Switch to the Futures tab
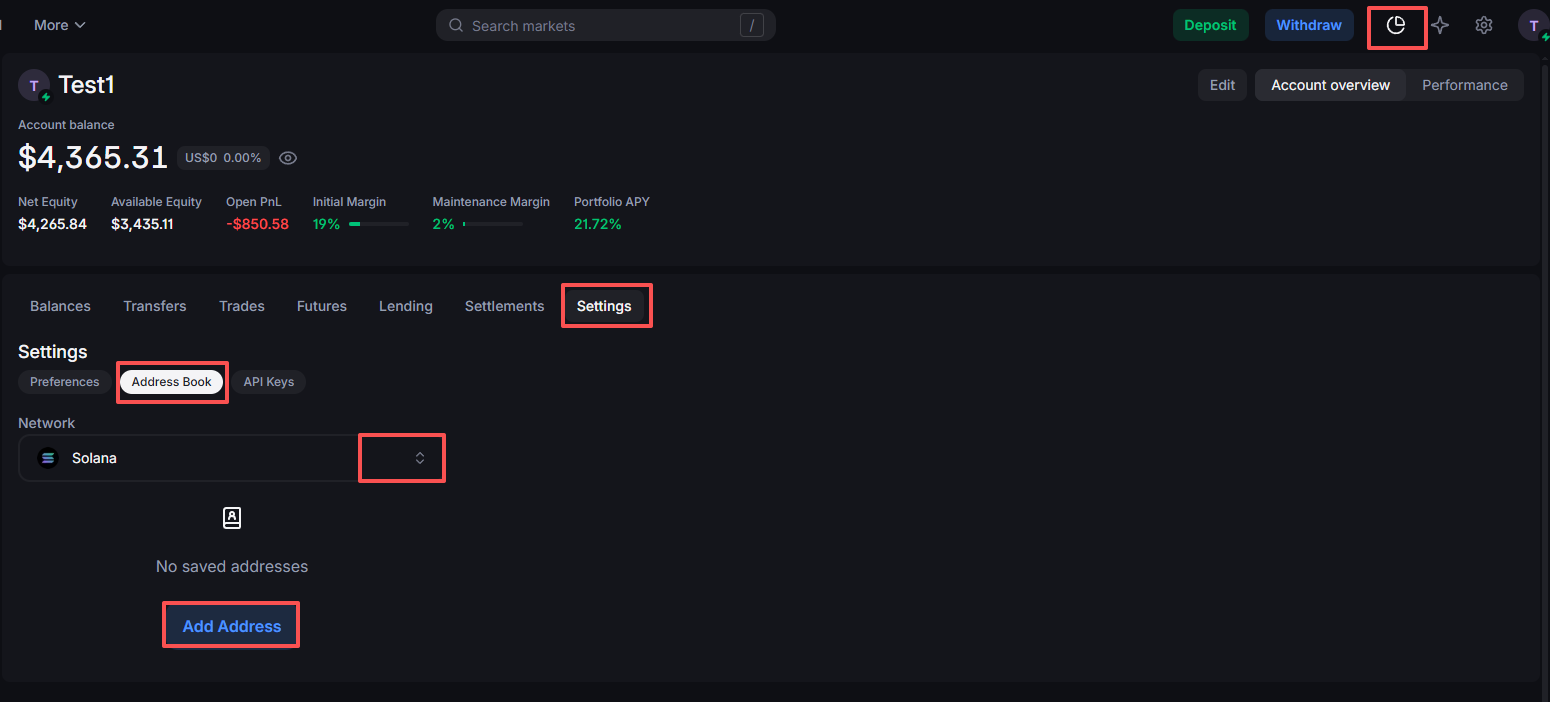This screenshot has width=1550, height=702. [x=321, y=306]
